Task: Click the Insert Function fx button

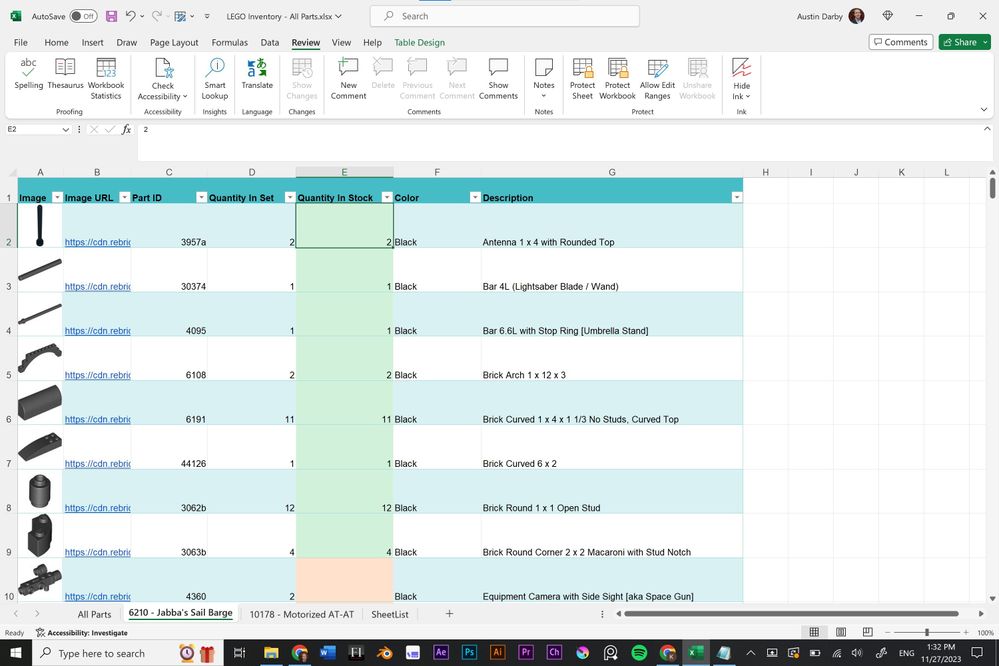Action: click(126, 129)
